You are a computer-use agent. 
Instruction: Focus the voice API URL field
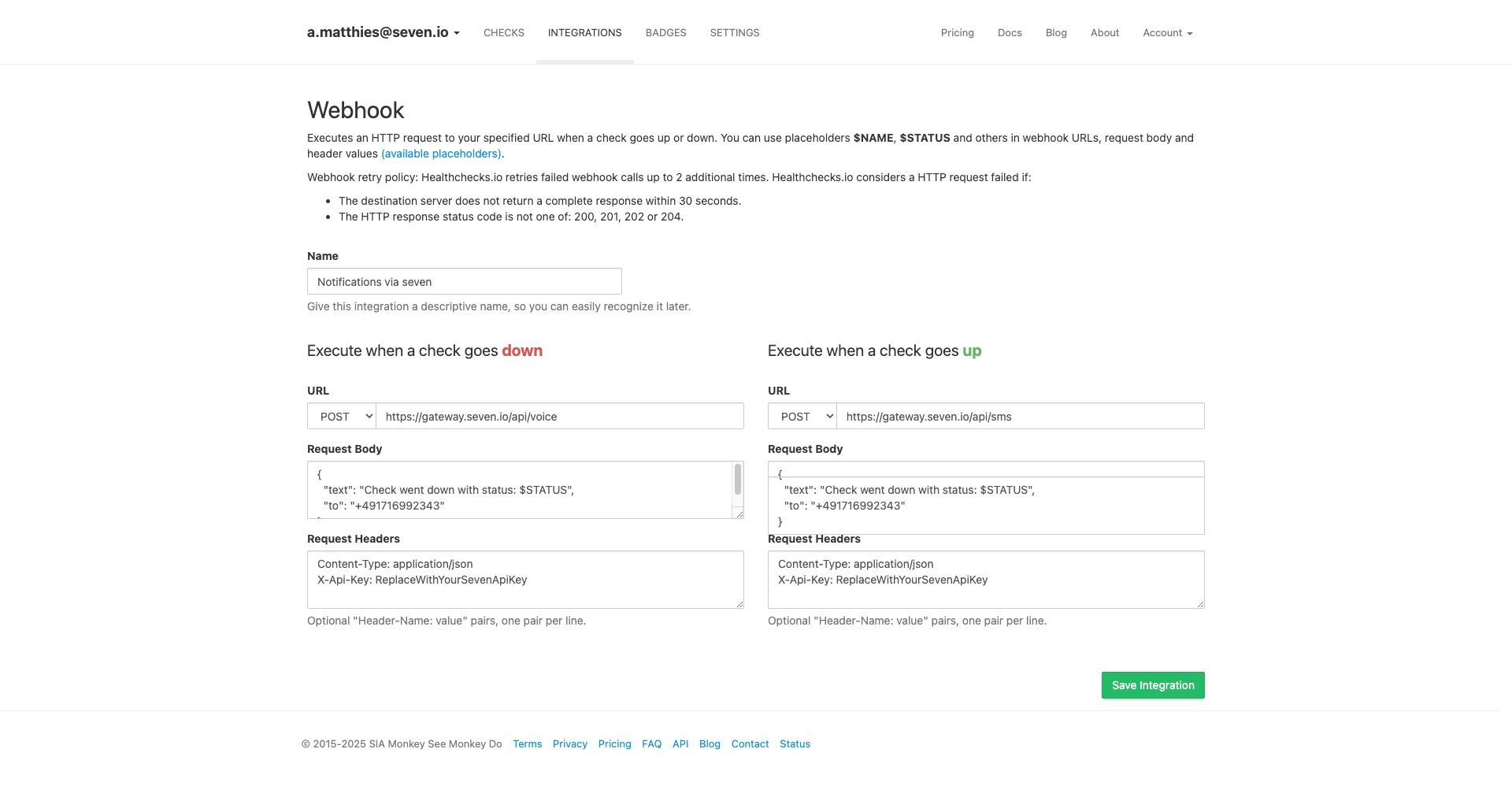pos(559,417)
